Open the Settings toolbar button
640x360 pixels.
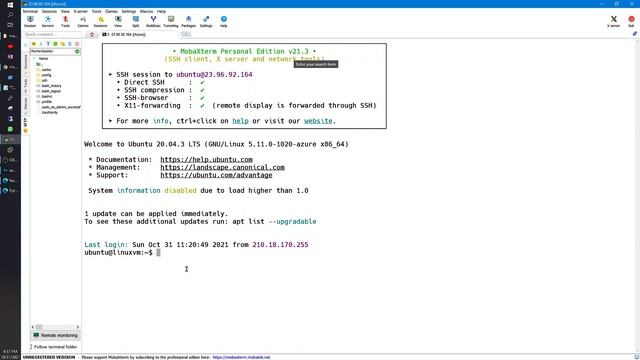point(206,22)
